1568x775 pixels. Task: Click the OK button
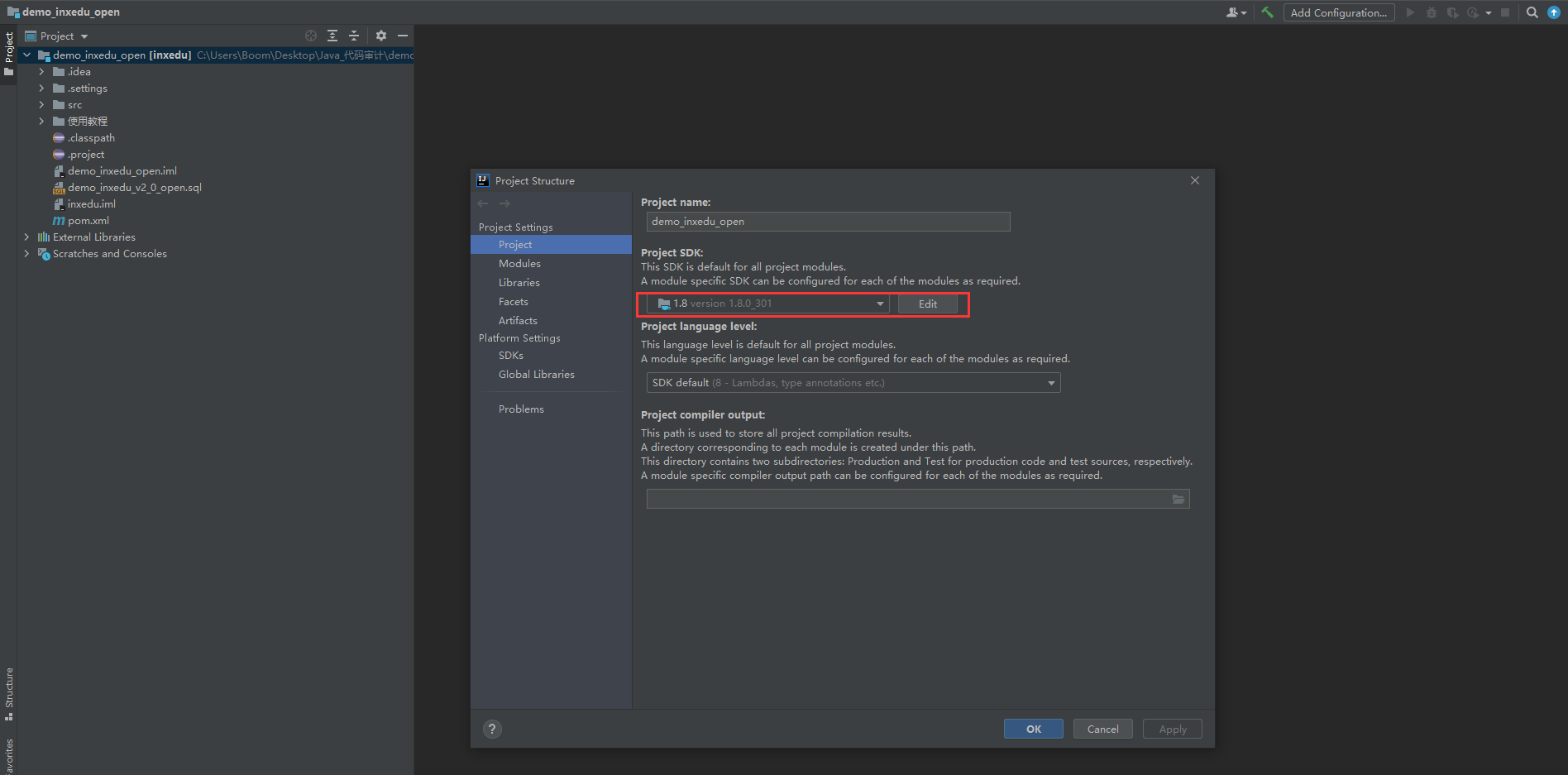[1034, 729]
